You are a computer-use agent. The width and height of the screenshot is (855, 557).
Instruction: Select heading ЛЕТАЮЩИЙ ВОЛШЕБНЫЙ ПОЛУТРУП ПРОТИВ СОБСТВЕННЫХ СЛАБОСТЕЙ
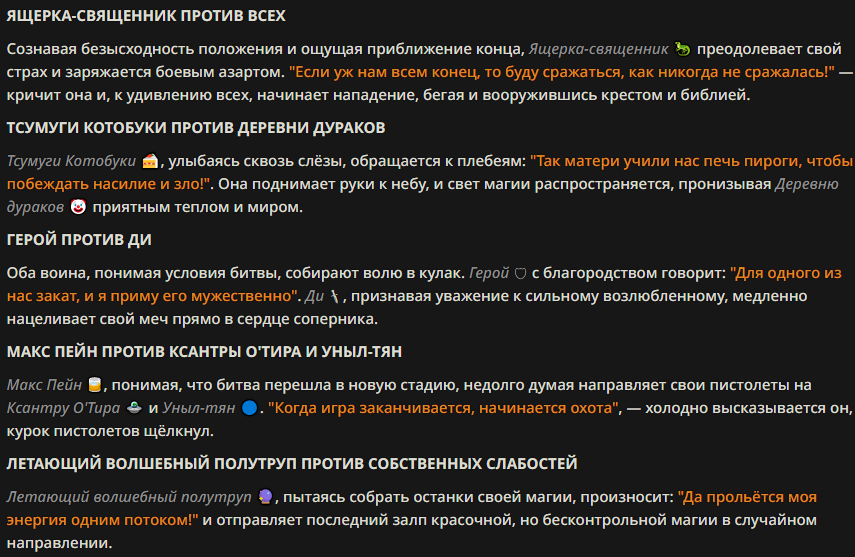292,464
